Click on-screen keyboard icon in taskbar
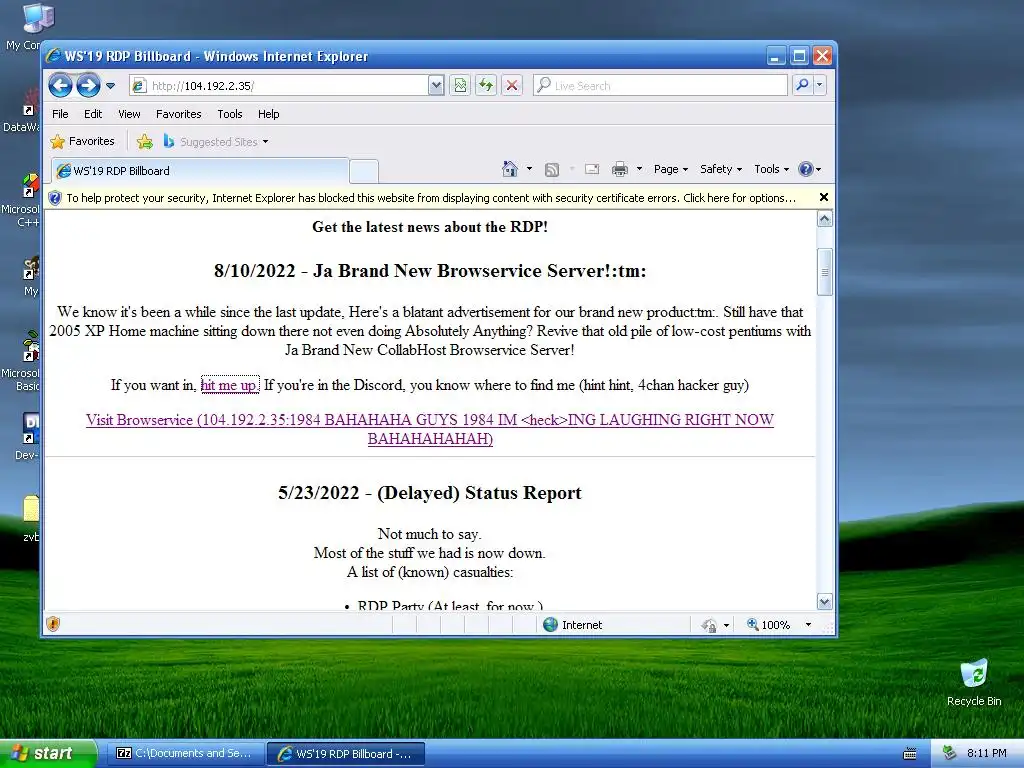Viewport: 1024px width, 768px height. coord(910,754)
